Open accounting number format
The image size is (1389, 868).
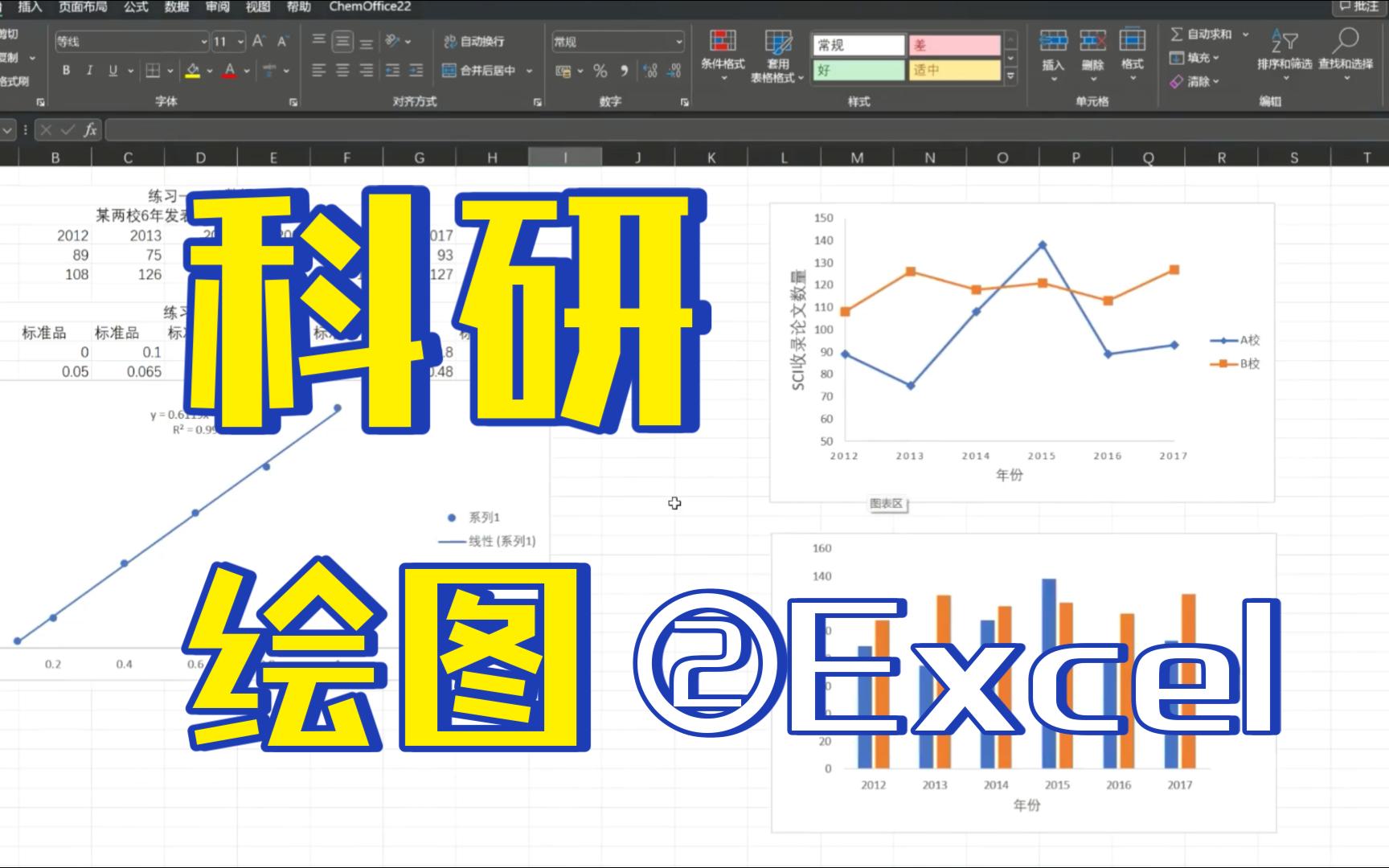[x=563, y=71]
